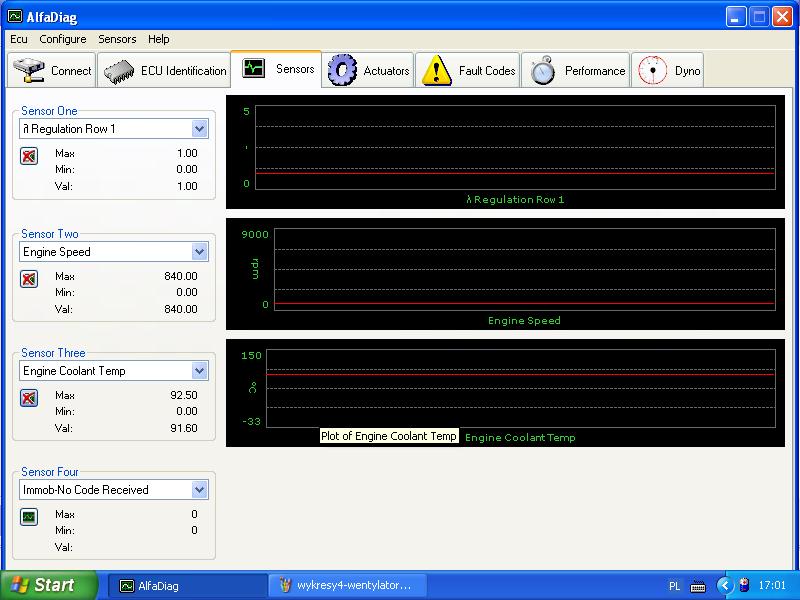Viewport: 800px width, 600px height.
Task: Click the Sensors waveform monitor icon
Action: (254, 68)
